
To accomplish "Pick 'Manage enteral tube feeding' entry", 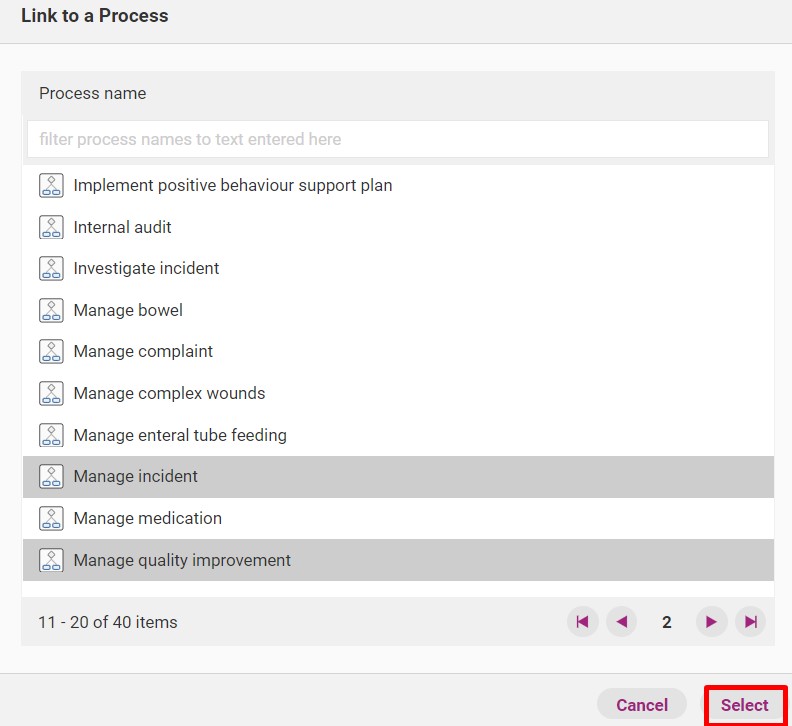I will 399,435.
